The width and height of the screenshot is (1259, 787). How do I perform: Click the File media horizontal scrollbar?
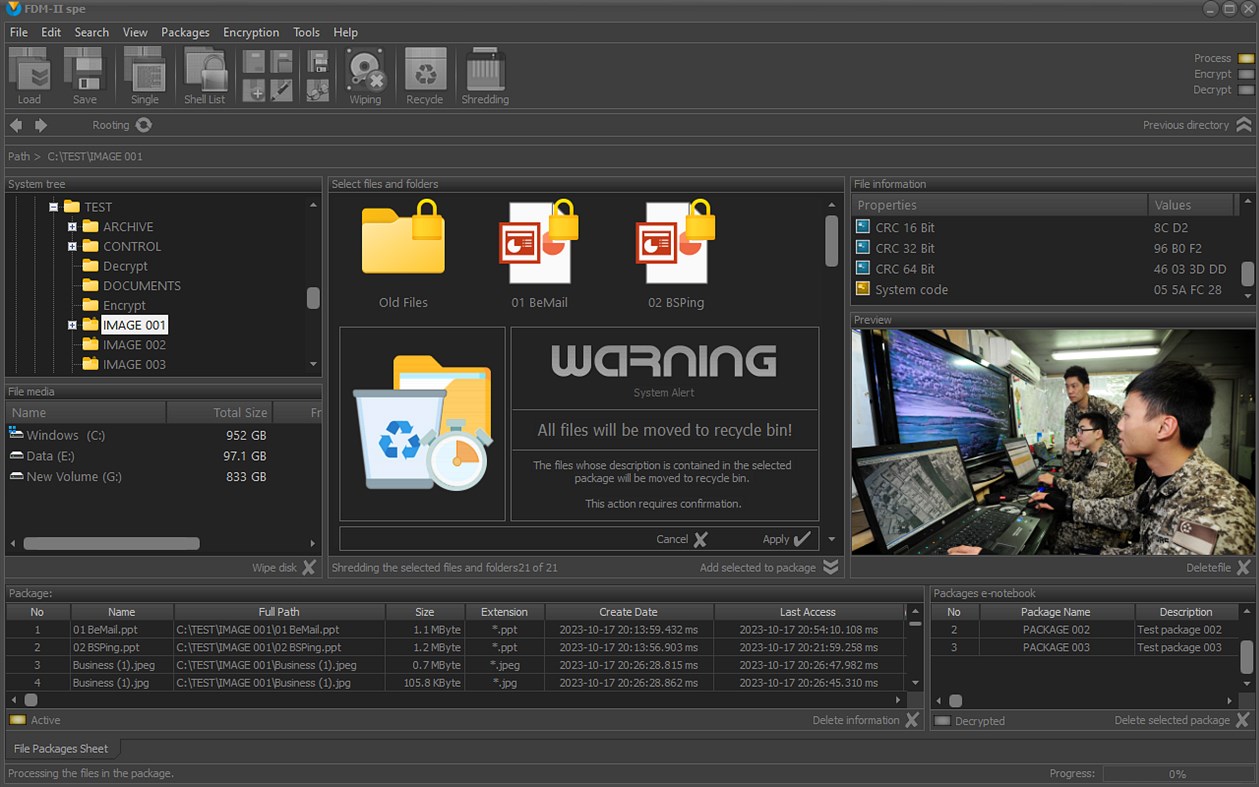pos(111,544)
